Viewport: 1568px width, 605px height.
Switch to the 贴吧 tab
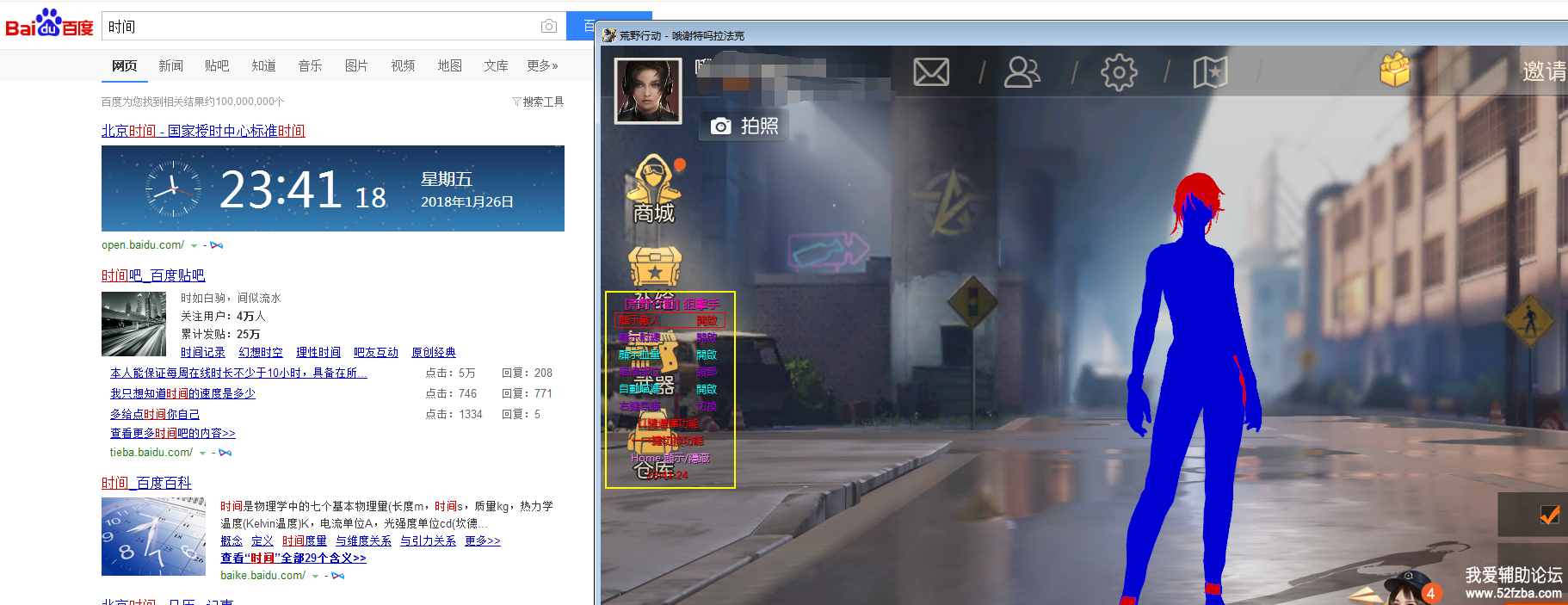(217, 65)
